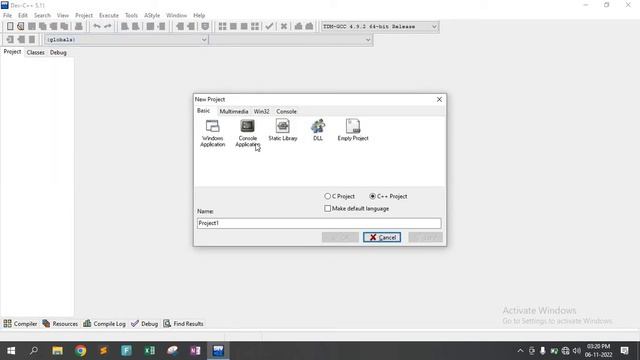Click the Open file toolbar icon
The image size is (640, 360).
pyautogui.click(x=20, y=26)
